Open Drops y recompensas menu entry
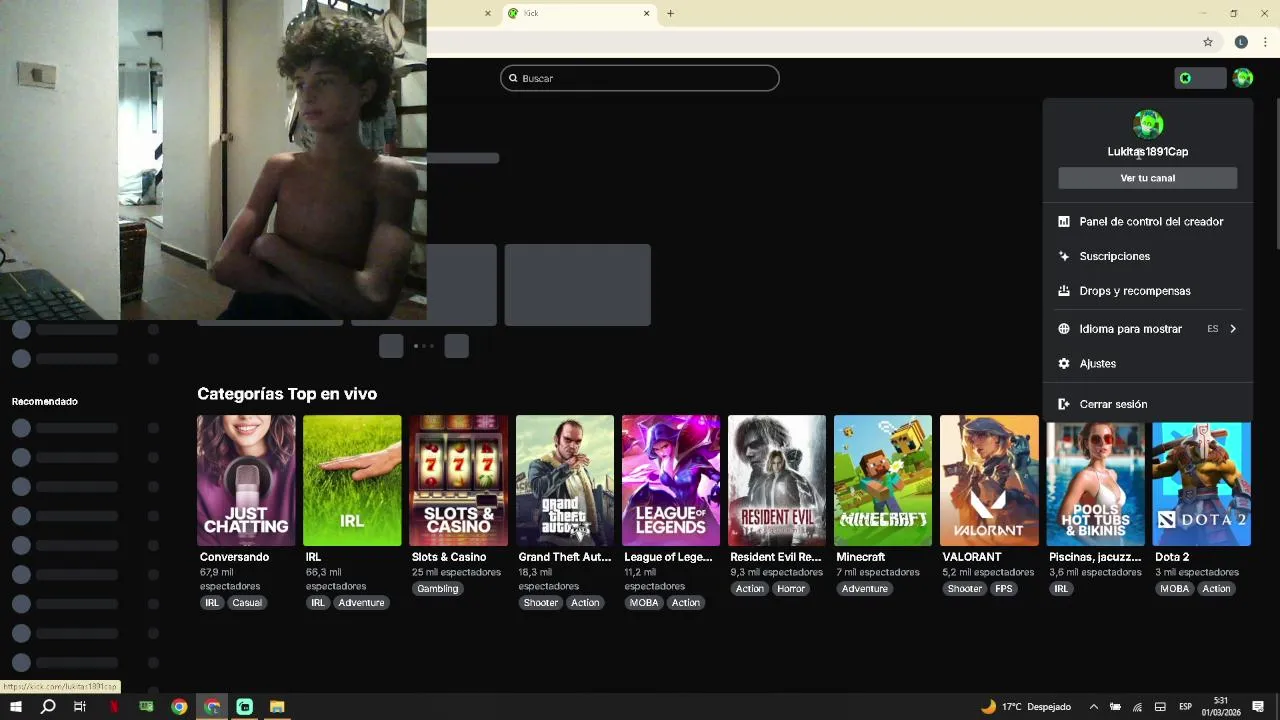 tap(1148, 291)
